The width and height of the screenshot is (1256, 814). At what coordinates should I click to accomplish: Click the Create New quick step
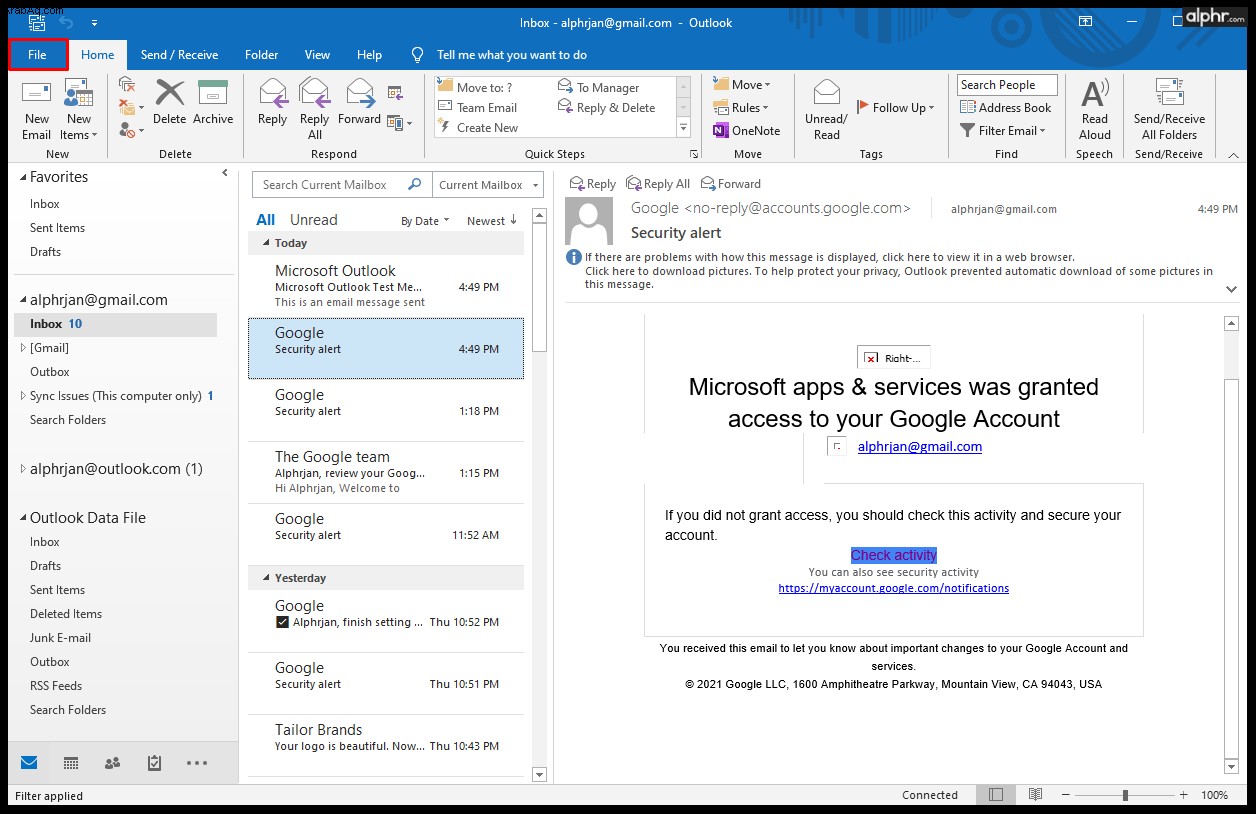click(478, 128)
